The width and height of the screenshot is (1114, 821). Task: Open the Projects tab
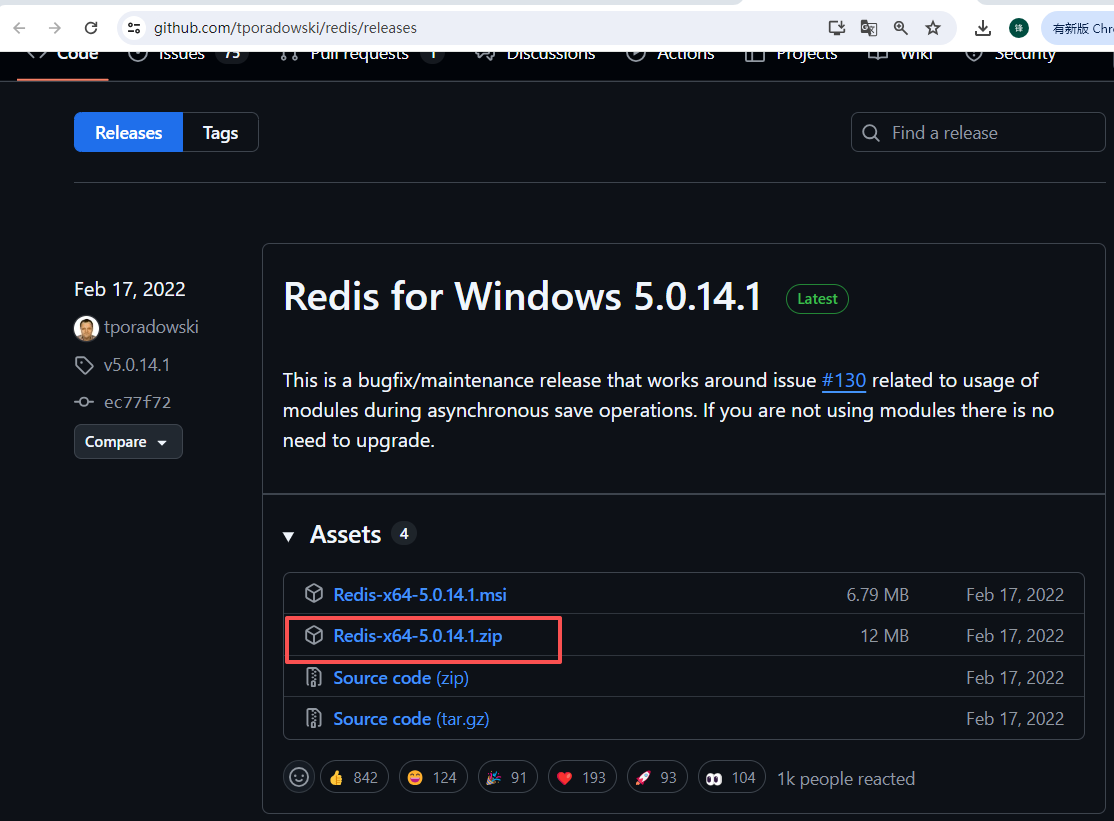click(x=791, y=55)
